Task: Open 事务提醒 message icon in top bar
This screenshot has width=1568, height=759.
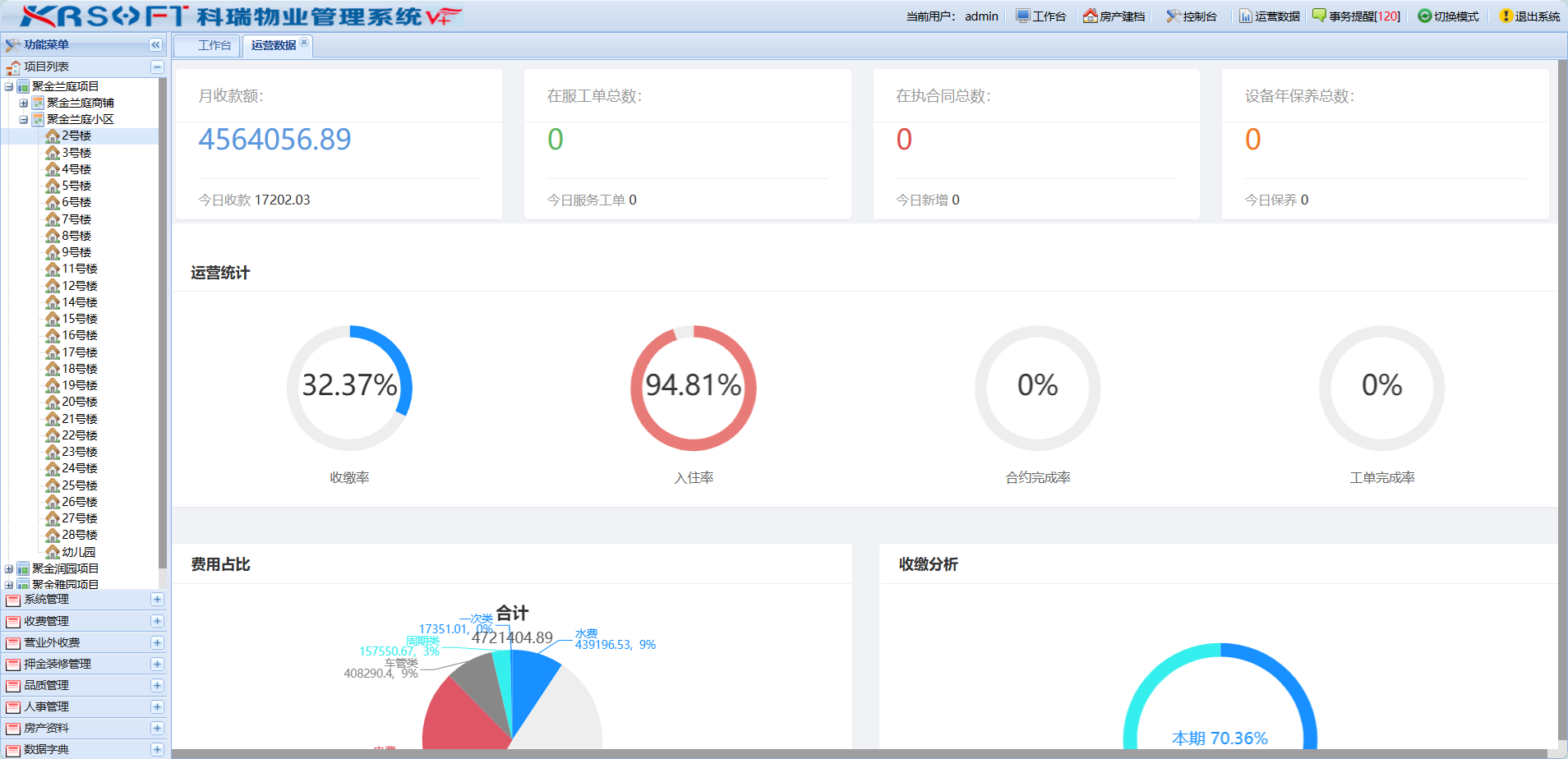Action: [1319, 16]
